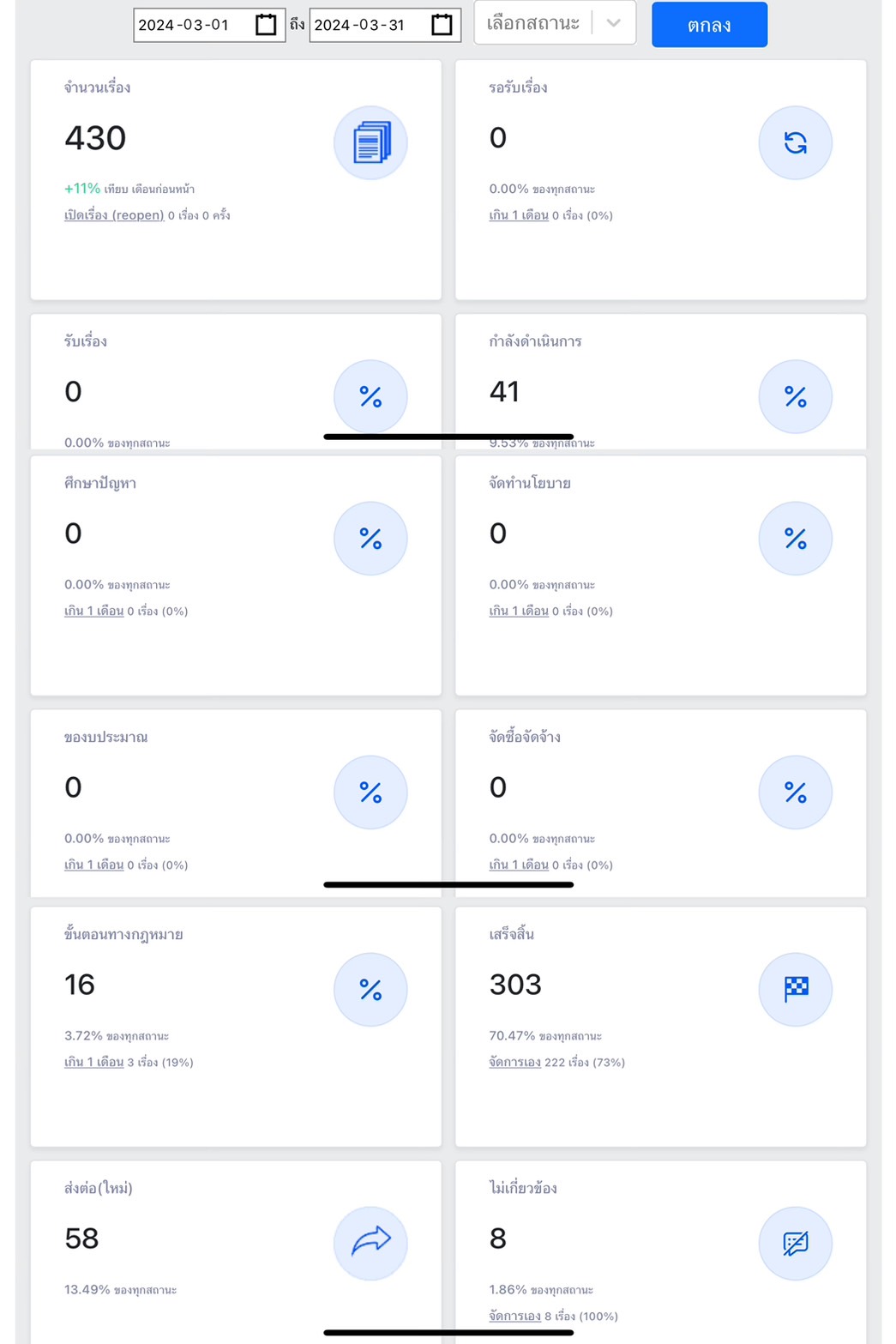
Task: Open the end date calendar picker
Action: click(442, 25)
